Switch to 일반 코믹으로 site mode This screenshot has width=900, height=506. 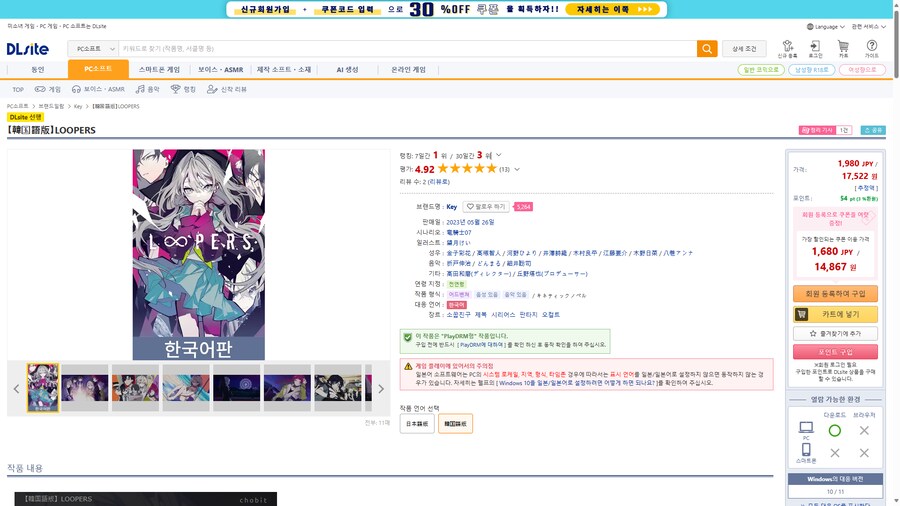761,69
